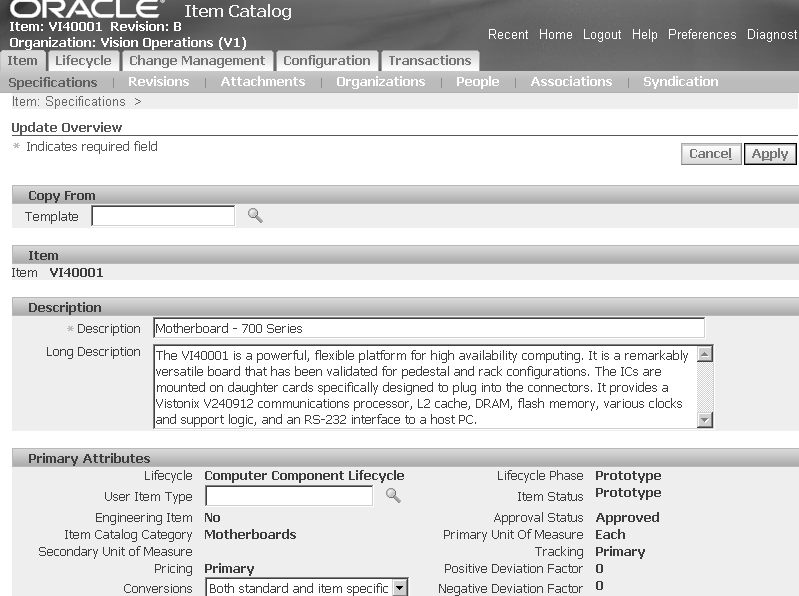
Task: Focus the Template input field
Action: pos(163,216)
